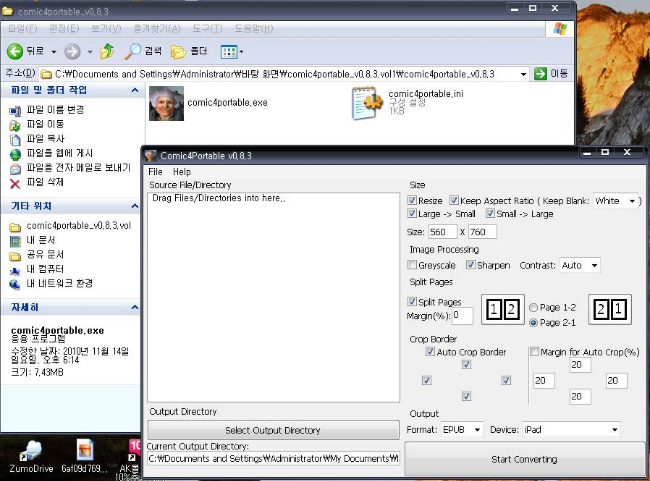Click the red X delete file icon
Viewport: 650px width, 481px height.
(15, 184)
